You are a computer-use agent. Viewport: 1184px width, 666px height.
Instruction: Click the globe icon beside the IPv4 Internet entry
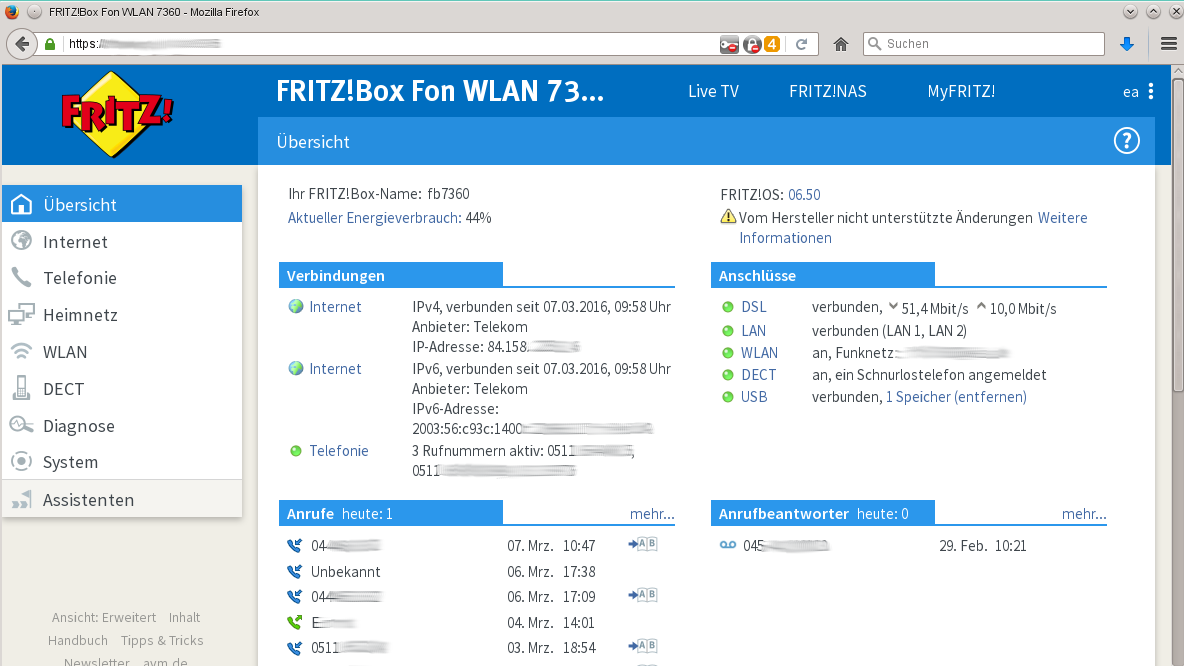[296, 306]
